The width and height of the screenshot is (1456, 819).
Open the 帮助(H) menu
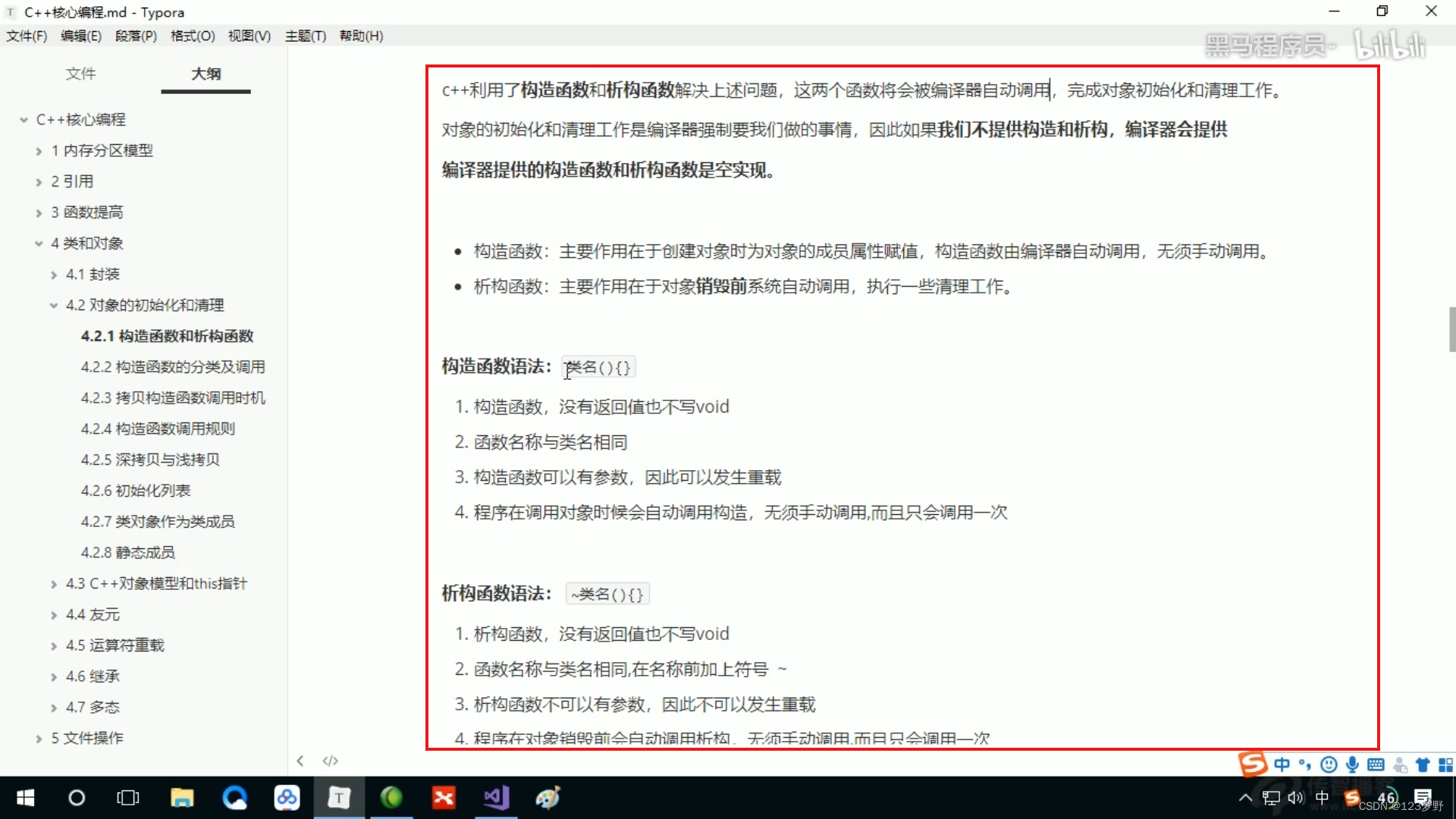[x=361, y=36]
